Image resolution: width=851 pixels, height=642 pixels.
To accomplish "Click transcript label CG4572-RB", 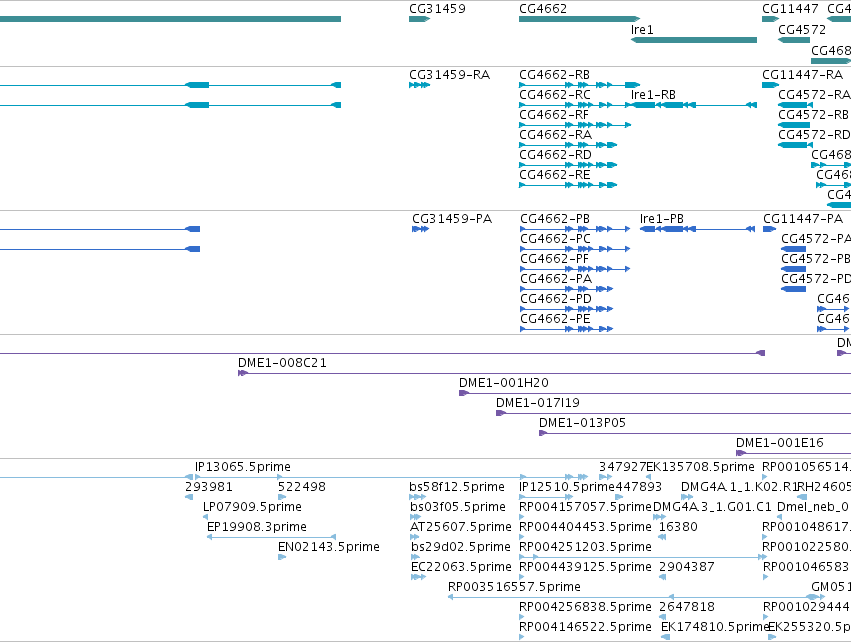I will (x=814, y=115).
